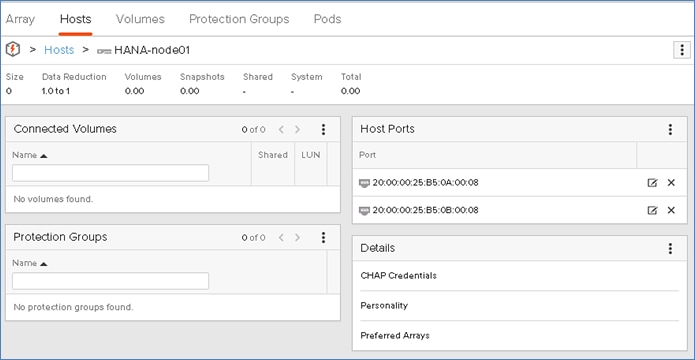Focus the Connected Volumes name filter field
This screenshot has width=695, height=360.
(x=110, y=173)
